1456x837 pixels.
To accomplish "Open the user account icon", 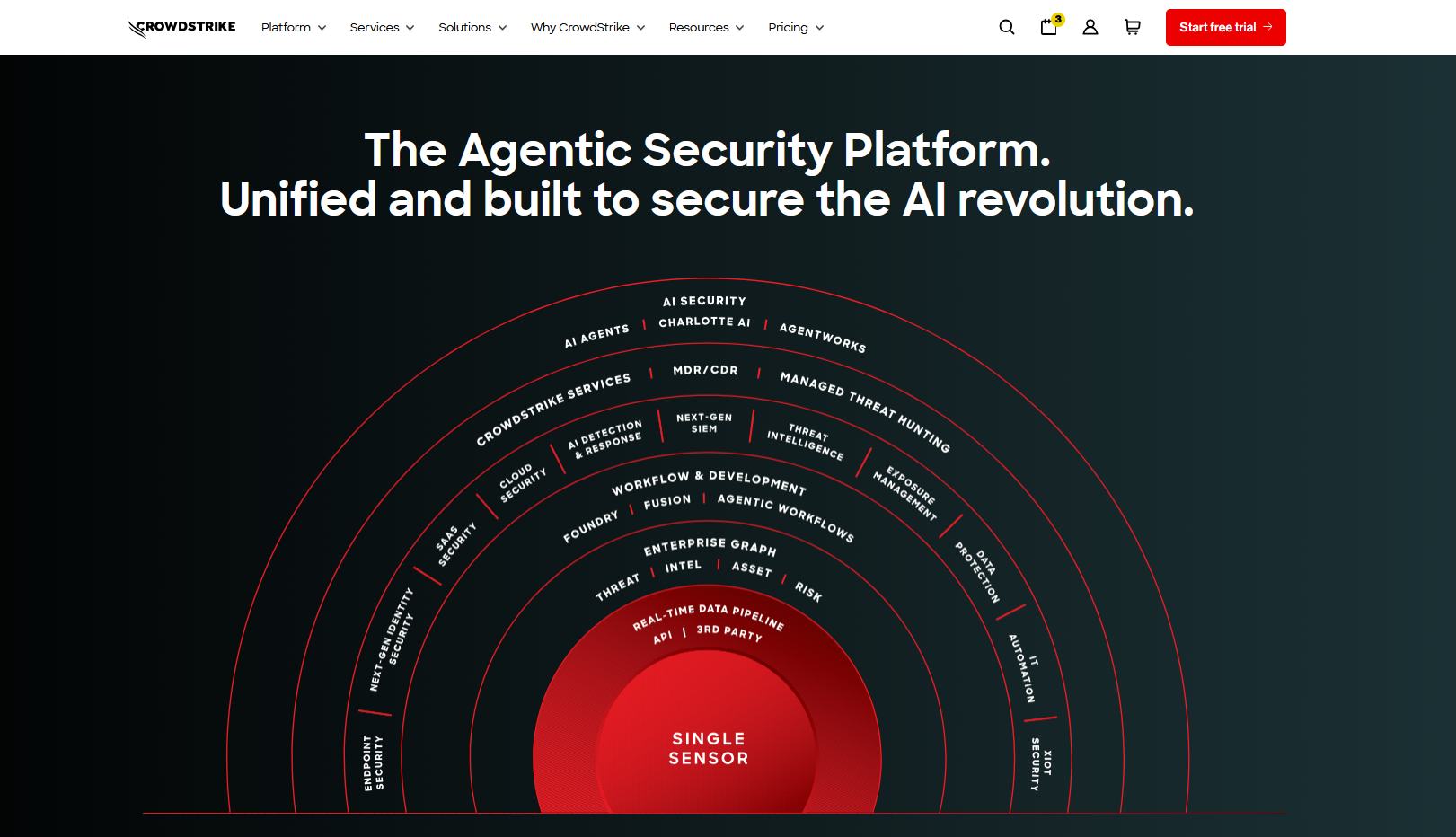I will [x=1090, y=27].
